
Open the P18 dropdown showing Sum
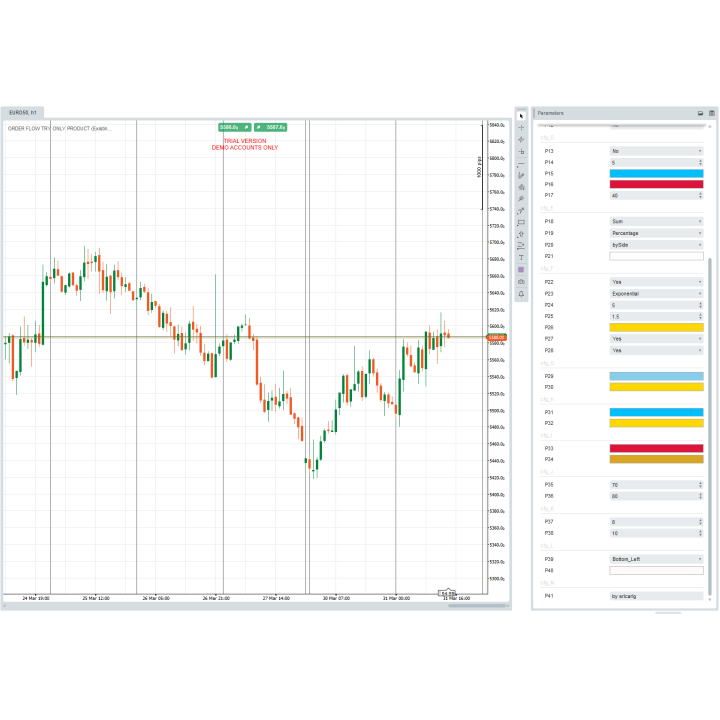click(x=657, y=221)
